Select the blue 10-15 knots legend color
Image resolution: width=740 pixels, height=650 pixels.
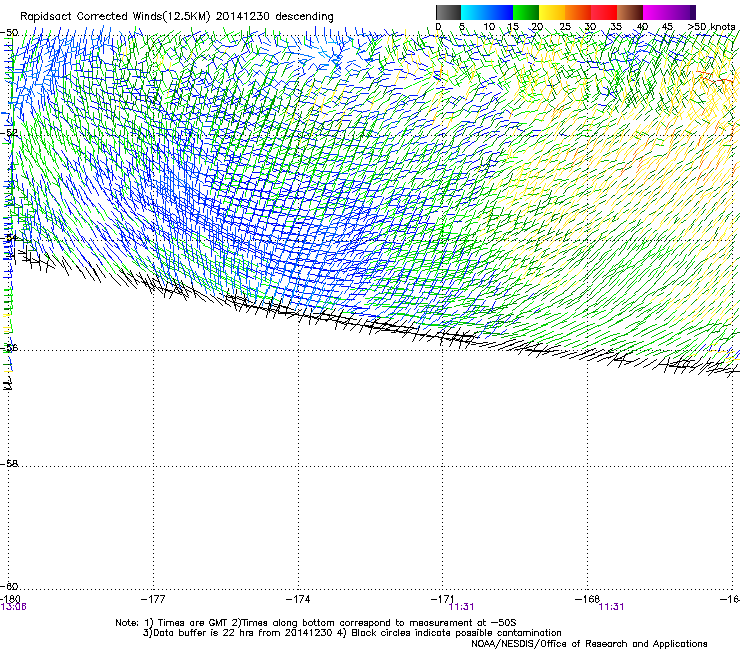coord(500,12)
